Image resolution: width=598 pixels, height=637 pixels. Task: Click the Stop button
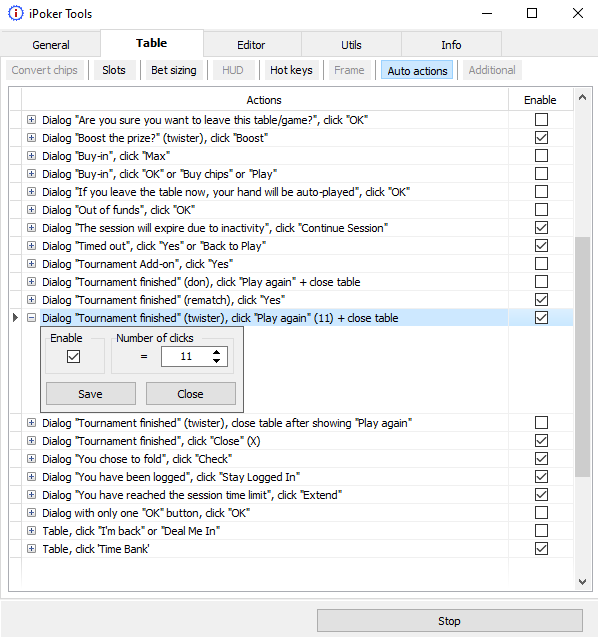[449, 621]
